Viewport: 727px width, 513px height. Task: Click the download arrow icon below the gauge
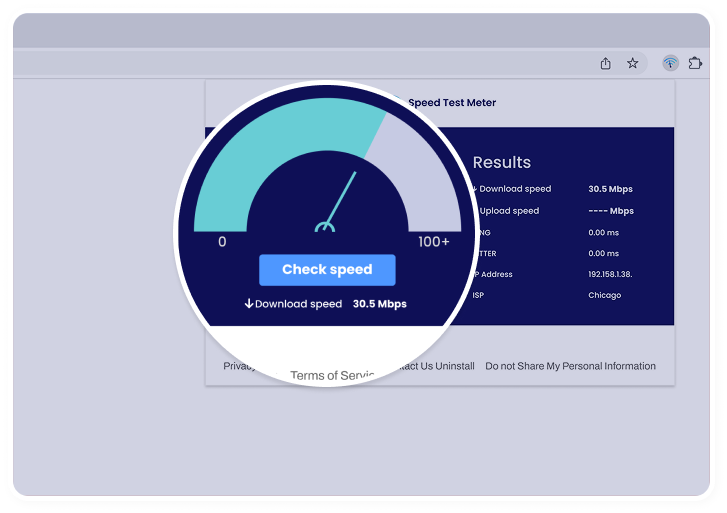(x=249, y=304)
